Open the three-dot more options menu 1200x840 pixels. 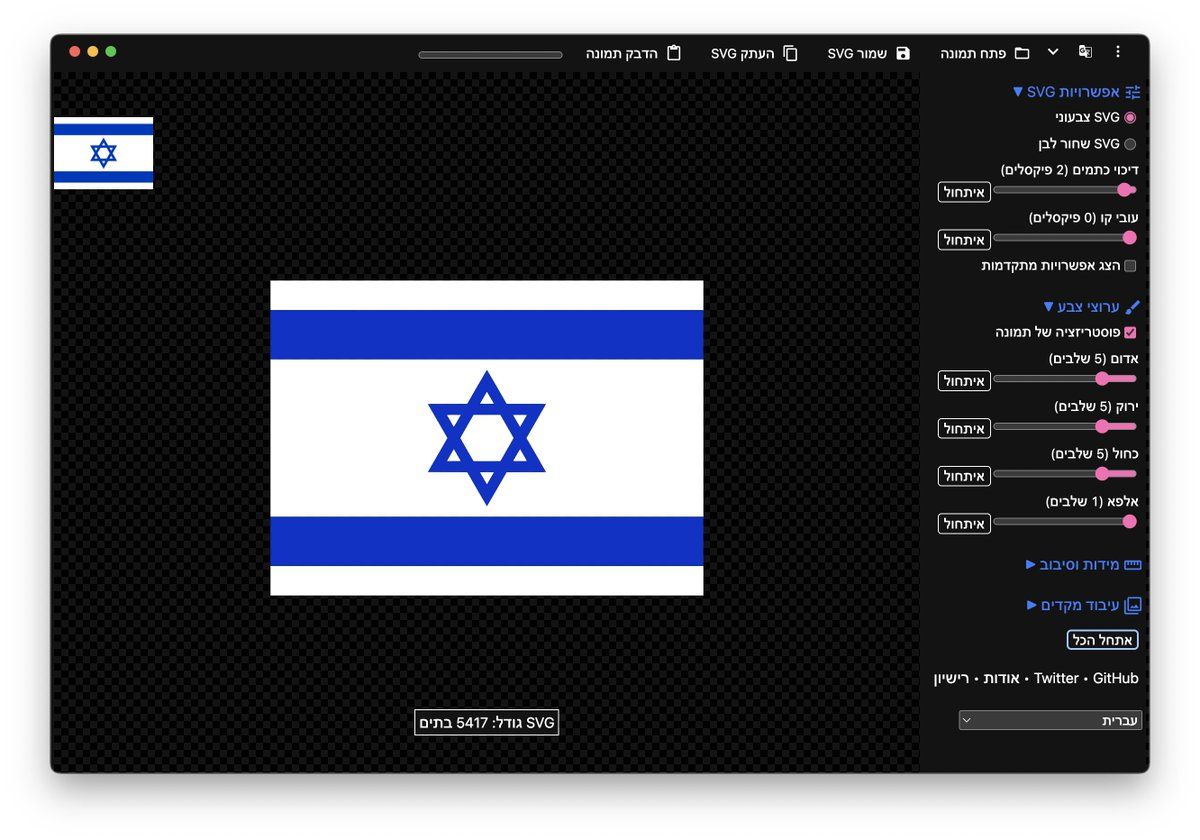point(1118,53)
